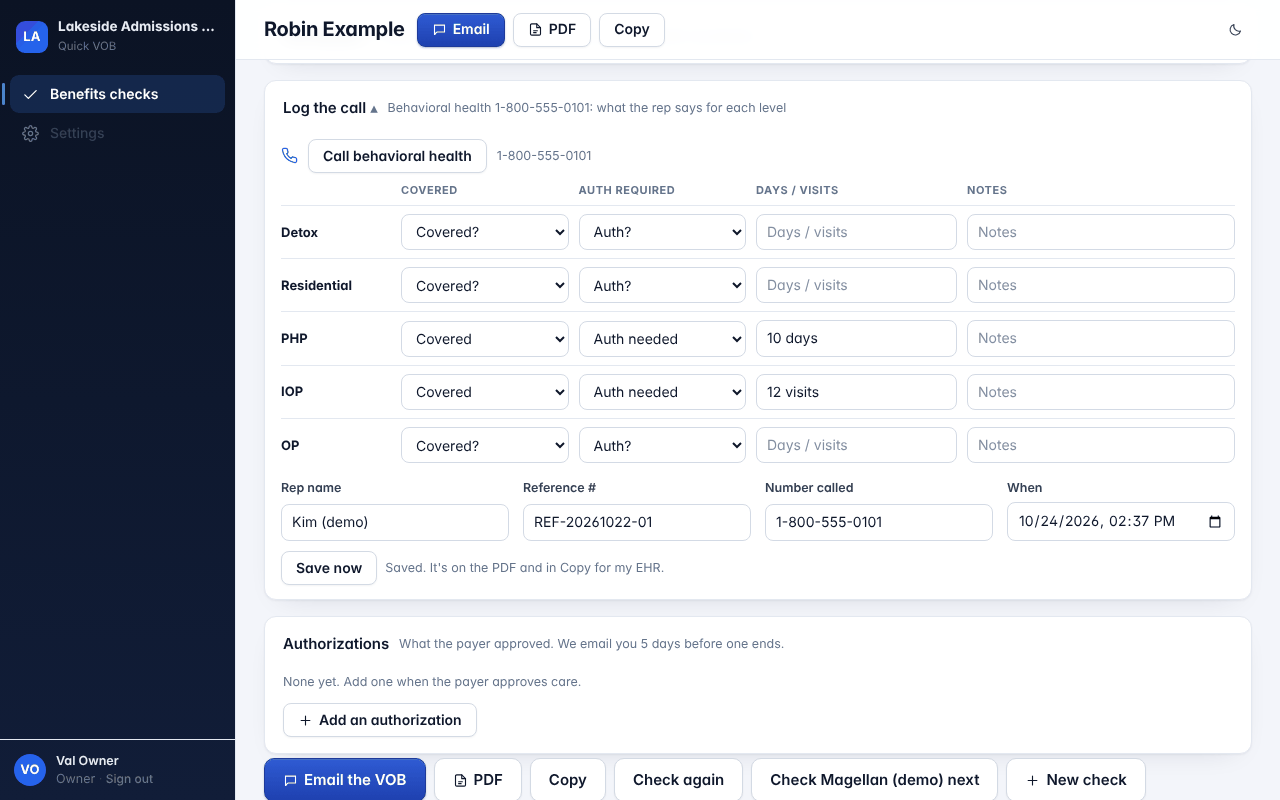Click the phone icon beside Call behavioral health
This screenshot has width=1280, height=800.
(x=290, y=156)
